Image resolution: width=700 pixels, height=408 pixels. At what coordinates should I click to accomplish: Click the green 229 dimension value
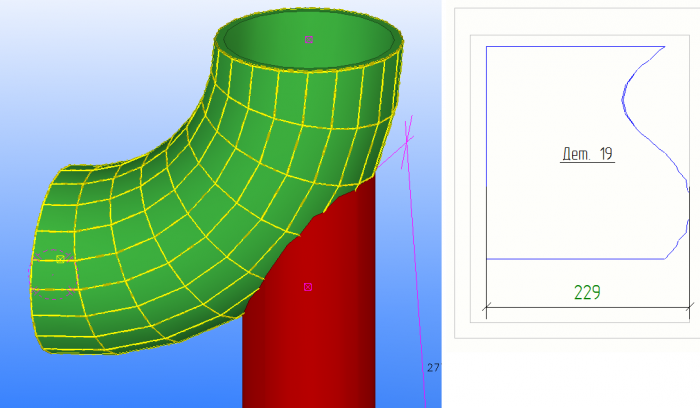click(x=587, y=293)
